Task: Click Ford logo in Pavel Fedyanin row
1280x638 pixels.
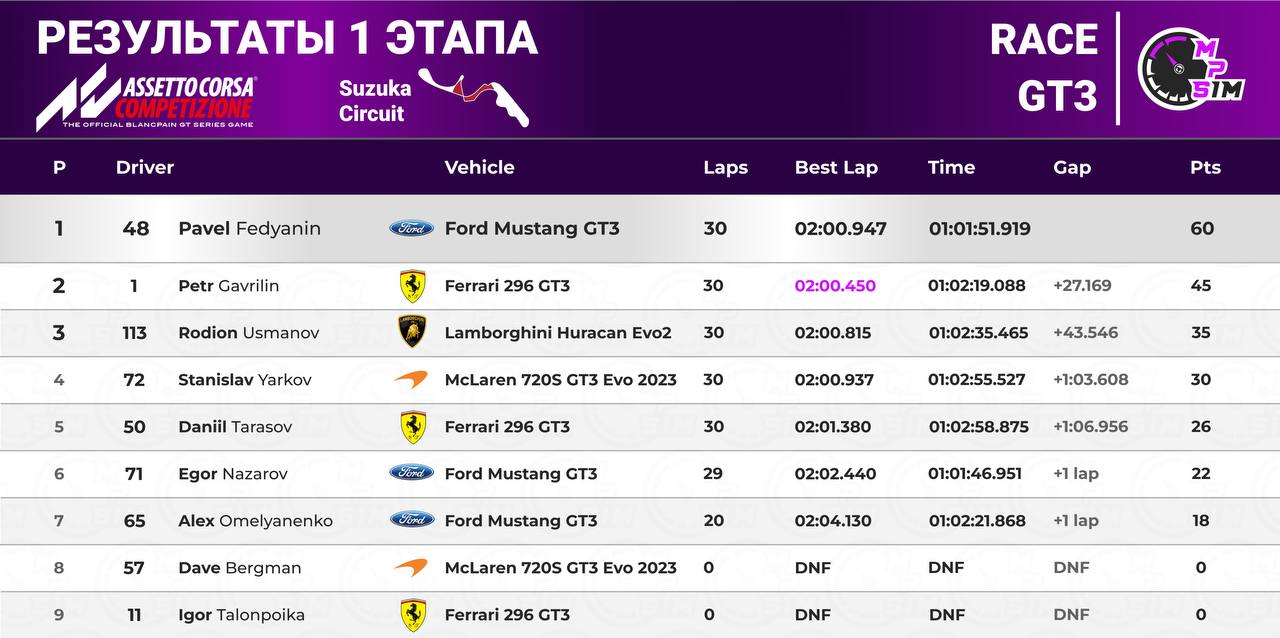Action: (411, 228)
